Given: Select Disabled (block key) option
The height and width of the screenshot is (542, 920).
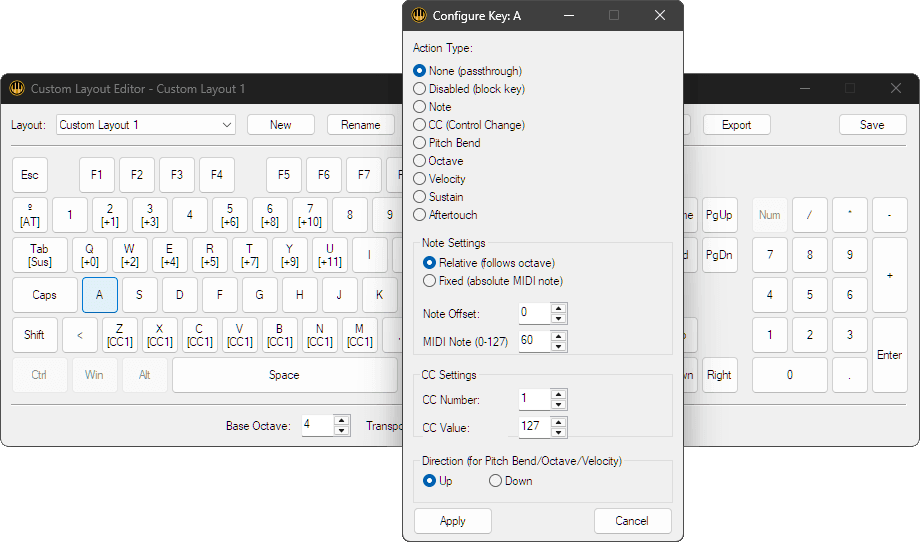Looking at the screenshot, I should point(469,89).
